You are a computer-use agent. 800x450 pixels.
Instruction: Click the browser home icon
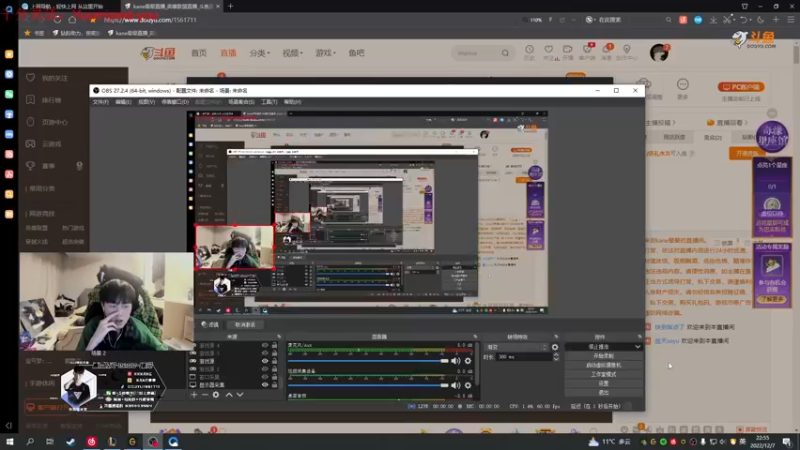pos(72,20)
